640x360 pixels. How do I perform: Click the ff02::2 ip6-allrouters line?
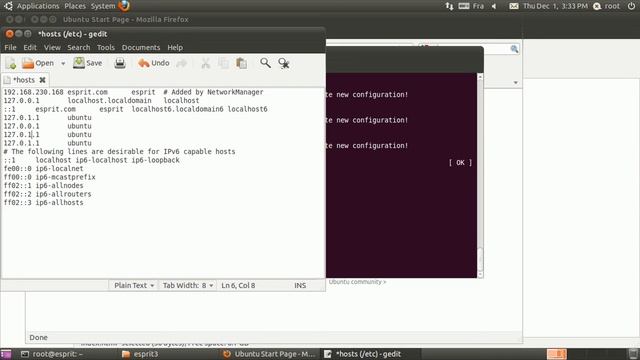coord(47,194)
